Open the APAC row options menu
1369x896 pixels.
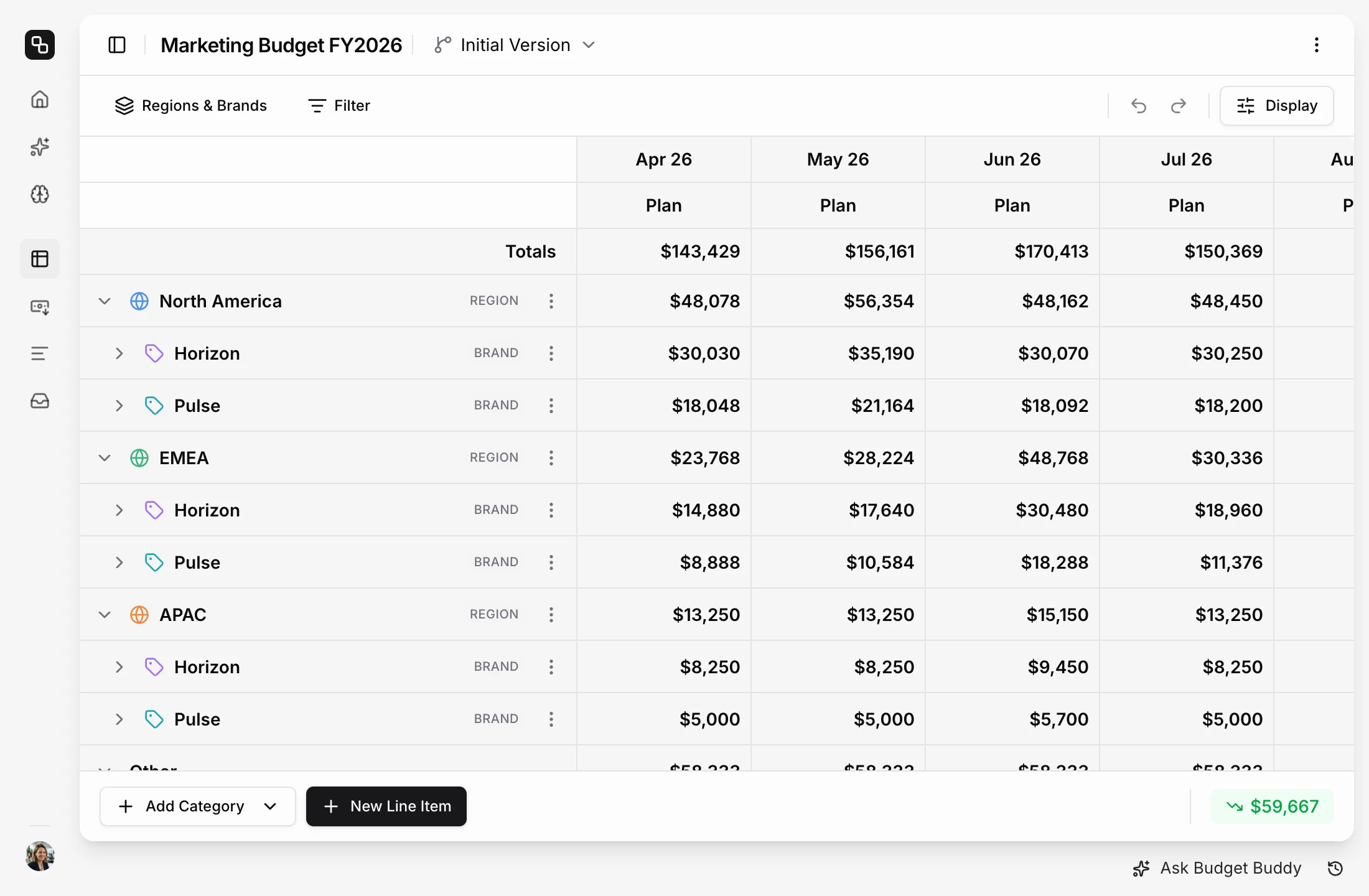(x=551, y=615)
